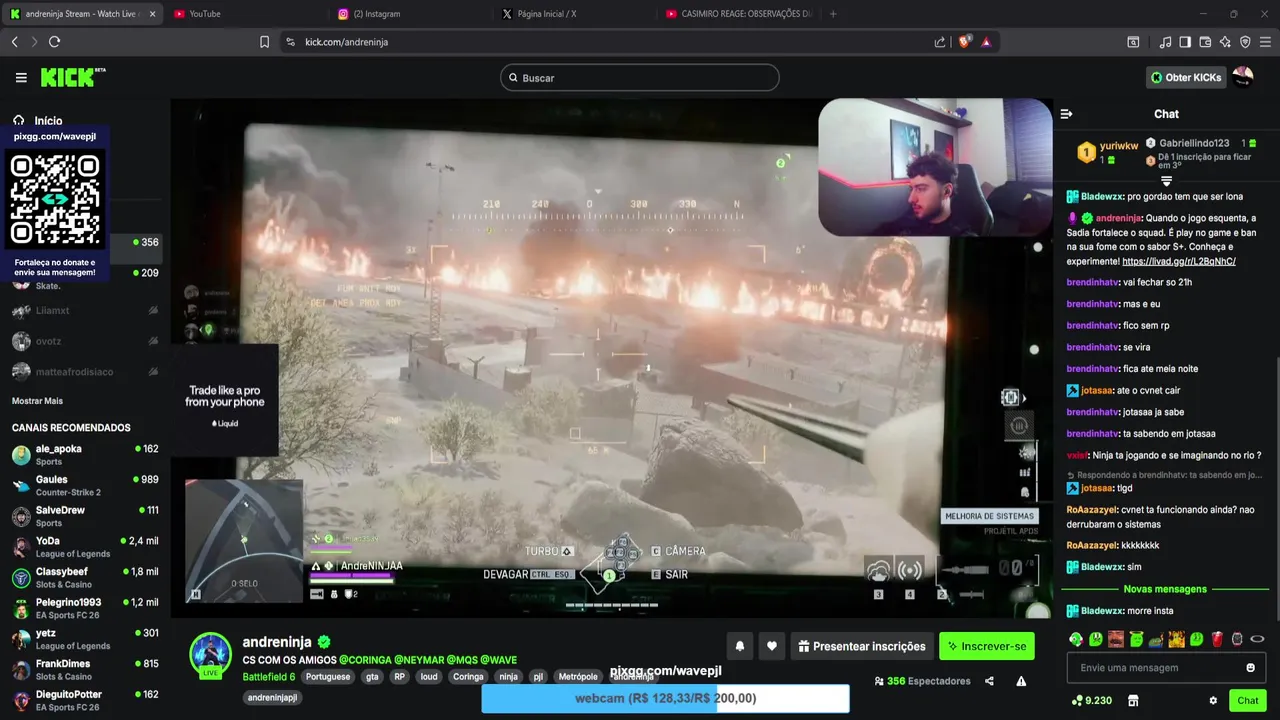The width and height of the screenshot is (1280, 720).
Task: Open Brave Rewards triangle icon
Action: [986, 42]
